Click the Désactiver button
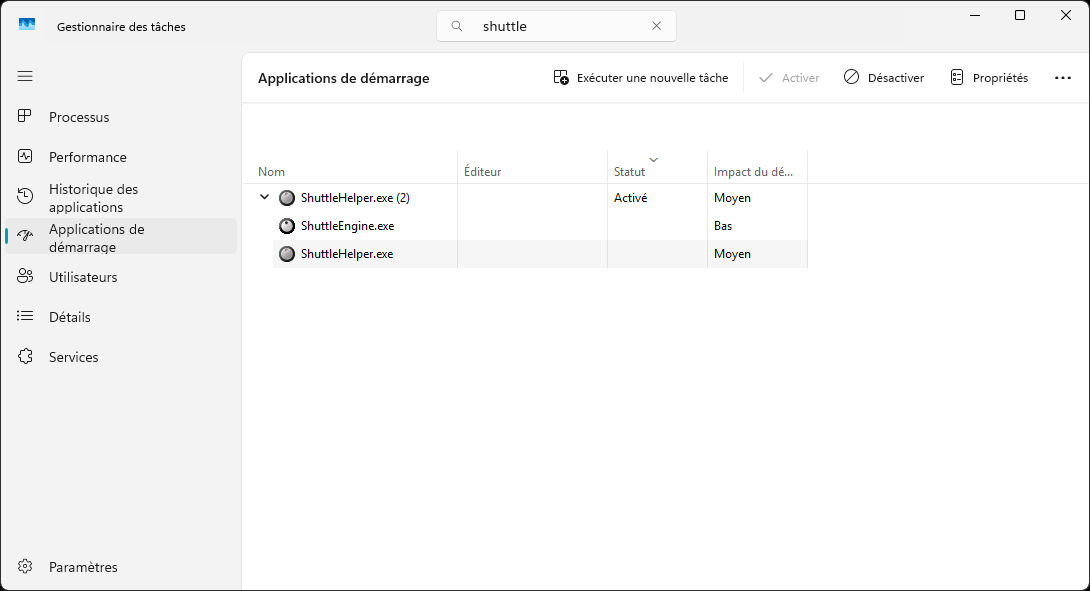 [x=884, y=78]
